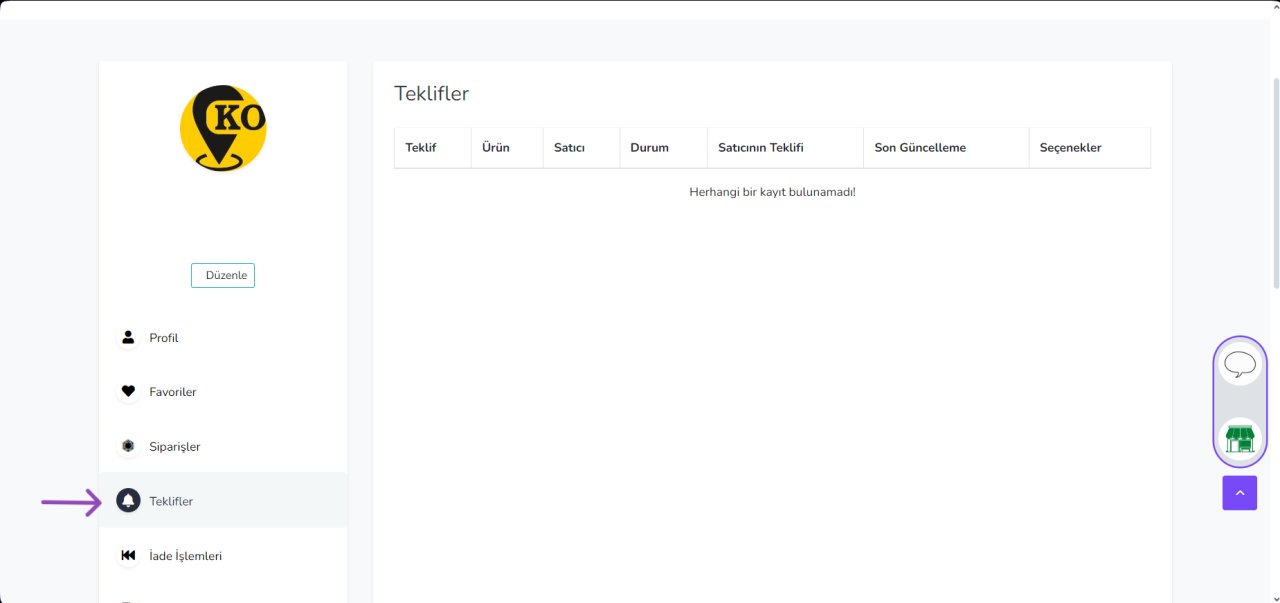Click the Profil person icon
Image resolution: width=1280 pixels, height=603 pixels.
[x=128, y=338]
